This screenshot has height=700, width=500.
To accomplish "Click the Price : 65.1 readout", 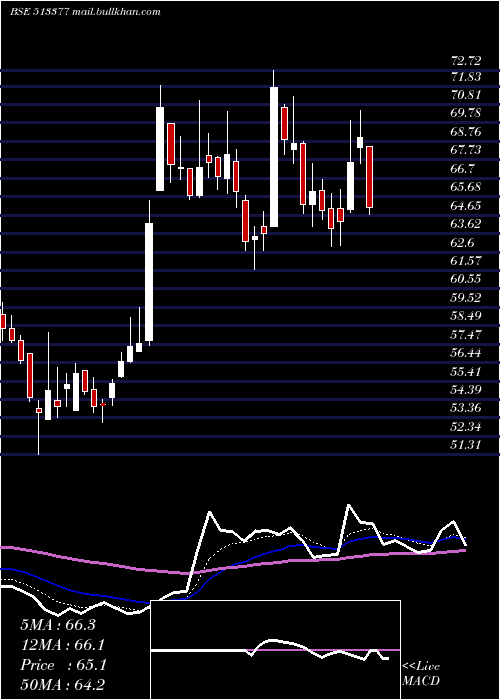I will [x=63, y=665].
